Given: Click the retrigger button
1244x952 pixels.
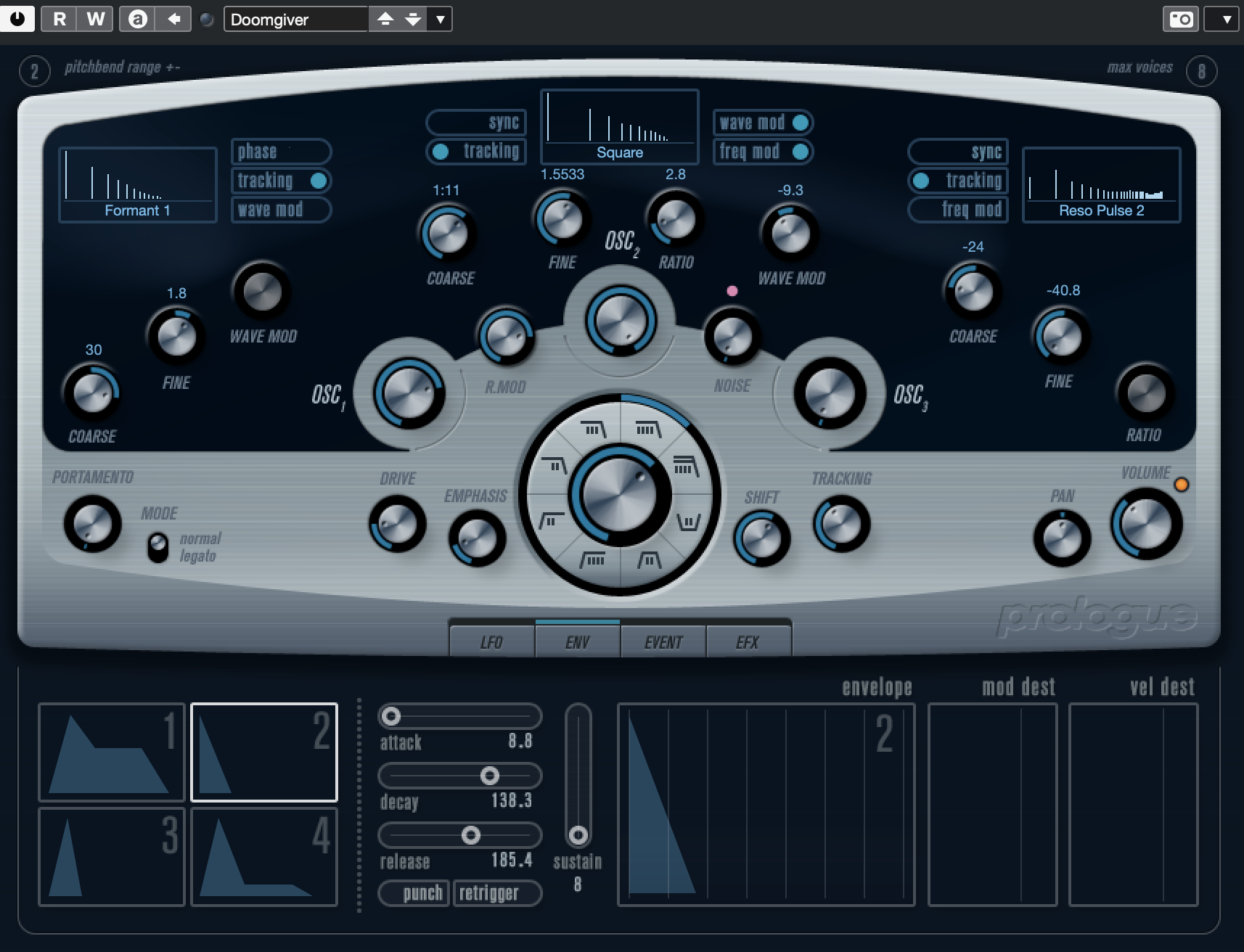Looking at the screenshot, I should point(498,892).
